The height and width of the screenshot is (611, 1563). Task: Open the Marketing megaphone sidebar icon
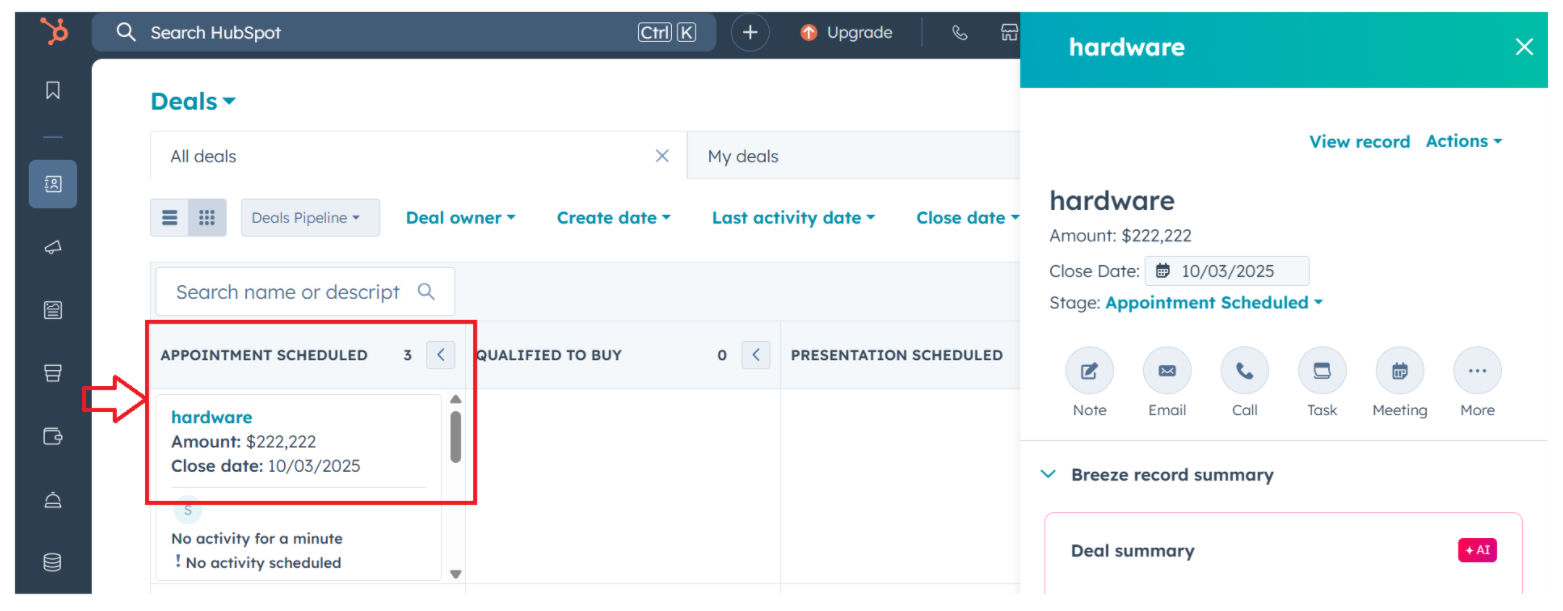coord(53,247)
